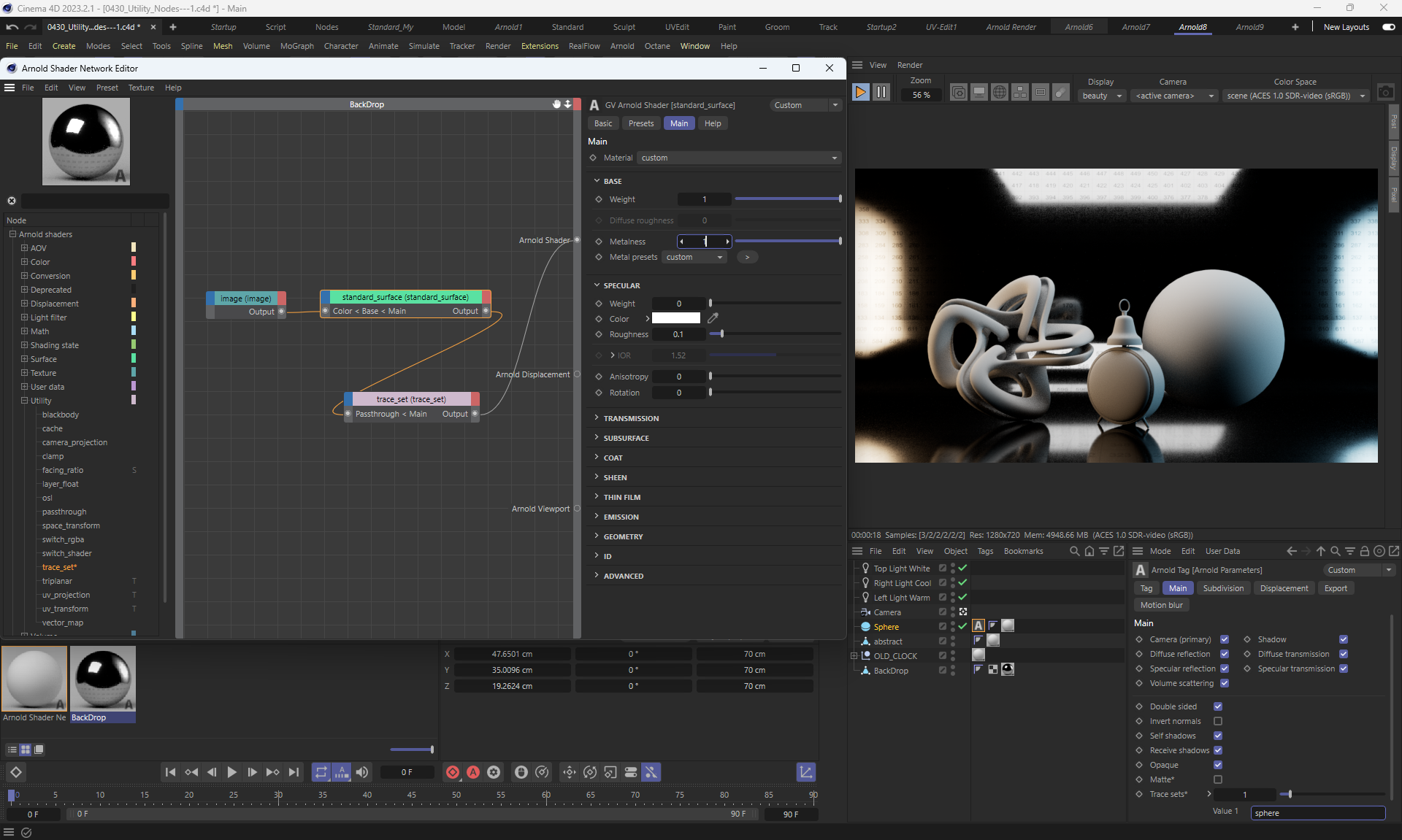Pick specular color with the eyedropper icon

[713, 318]
